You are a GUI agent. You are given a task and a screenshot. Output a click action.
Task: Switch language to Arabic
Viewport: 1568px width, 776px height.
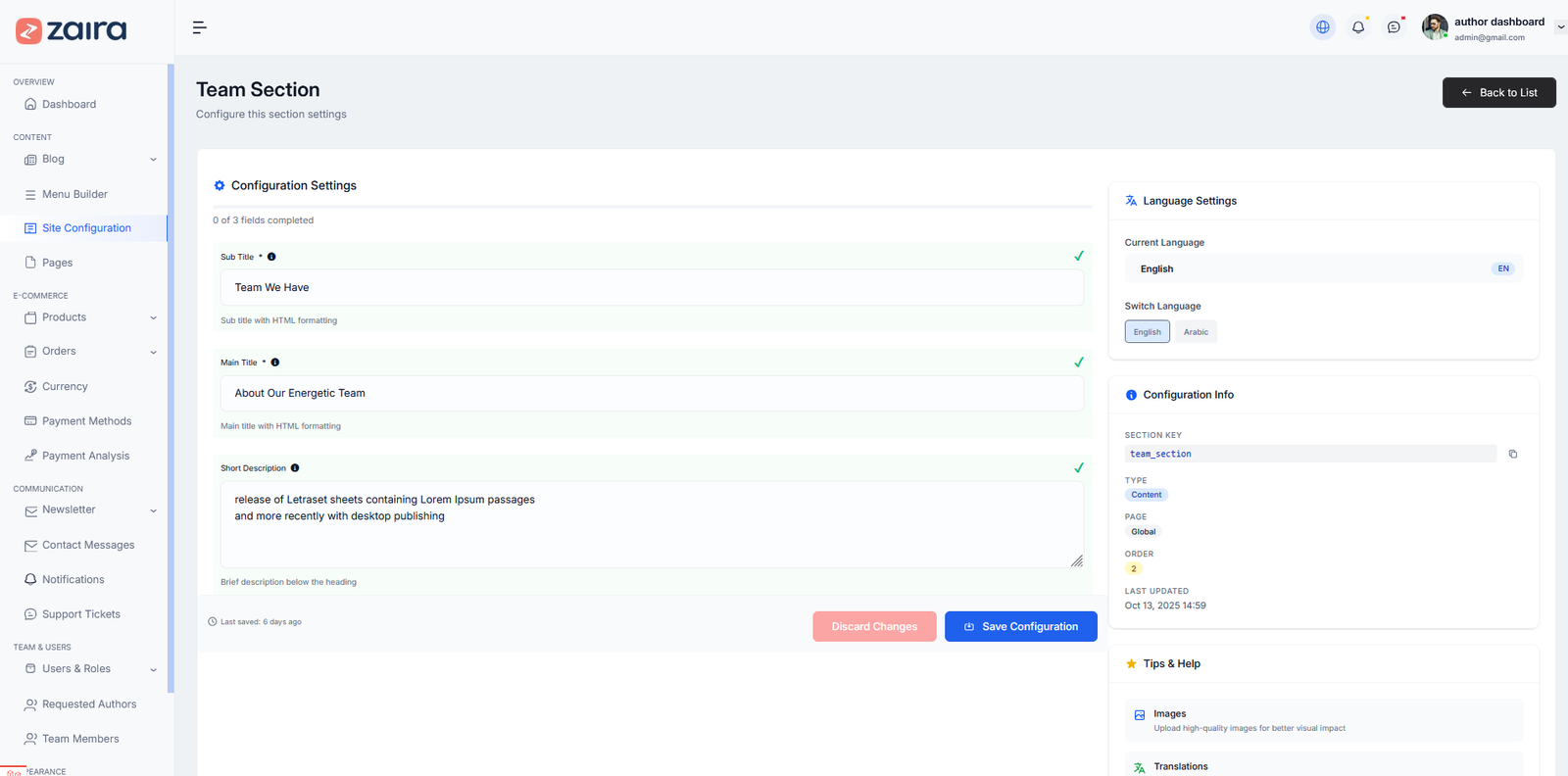tap(1196, 332)
